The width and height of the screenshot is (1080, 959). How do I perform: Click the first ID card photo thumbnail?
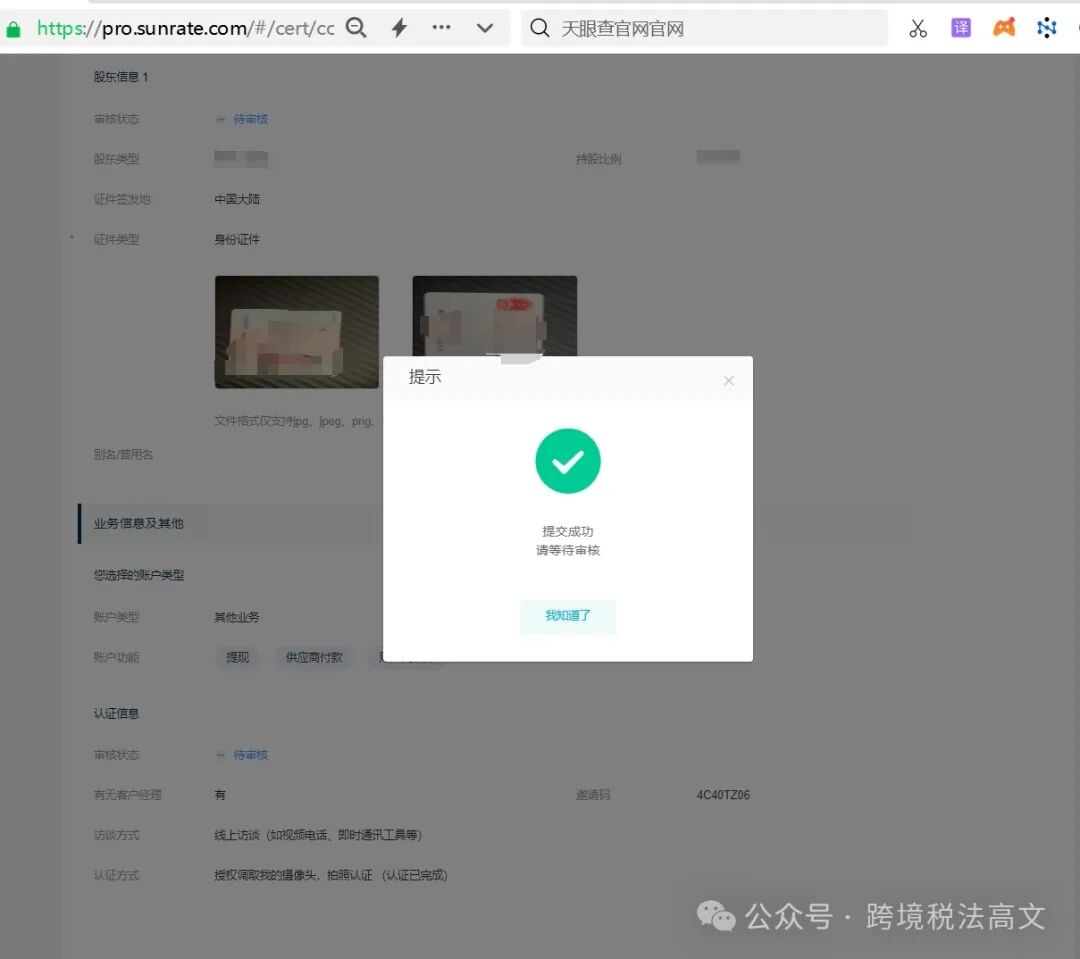point(296,331)
